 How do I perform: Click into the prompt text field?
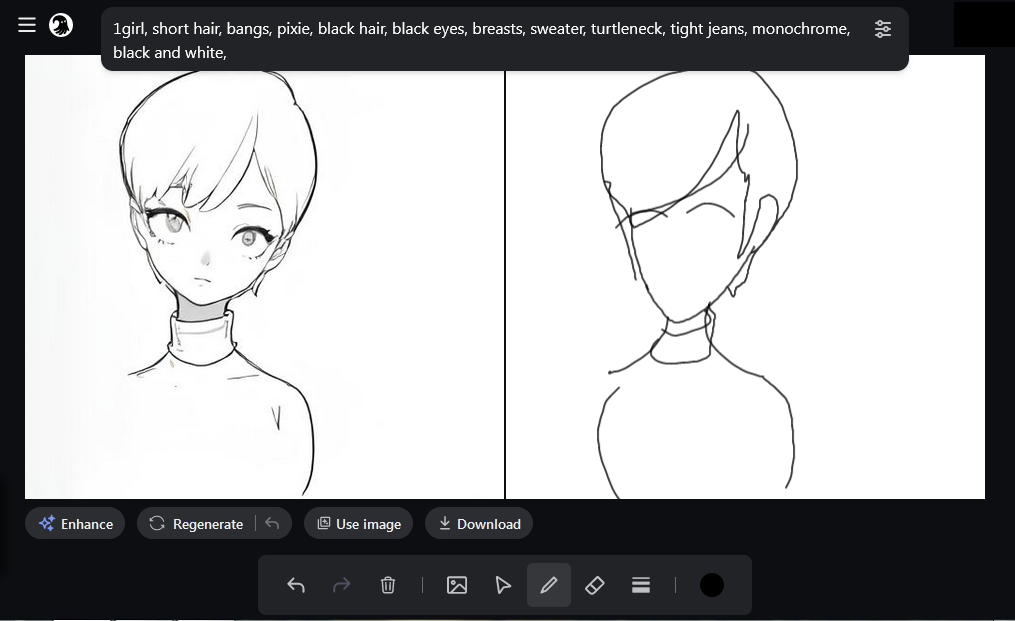point(482,40)
